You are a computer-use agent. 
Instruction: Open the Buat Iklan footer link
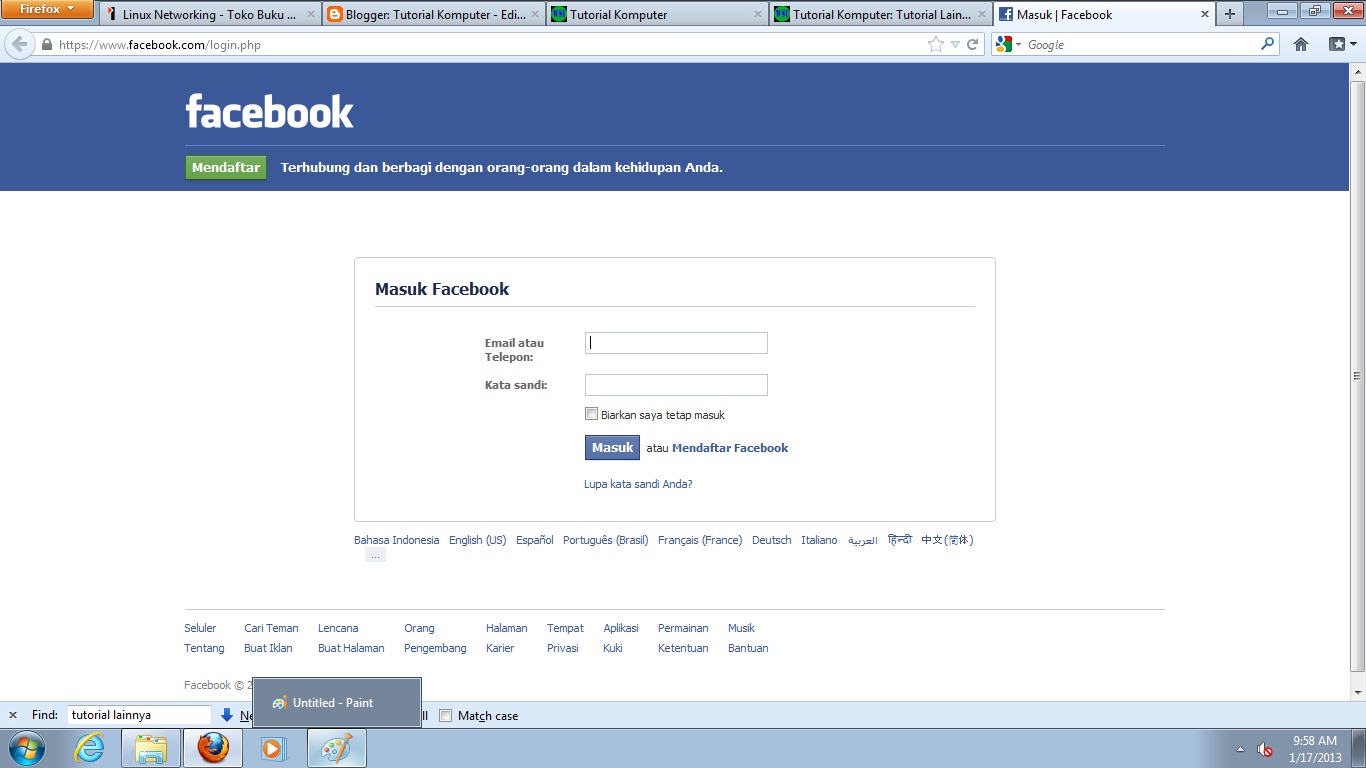click(x=268, y=648)
